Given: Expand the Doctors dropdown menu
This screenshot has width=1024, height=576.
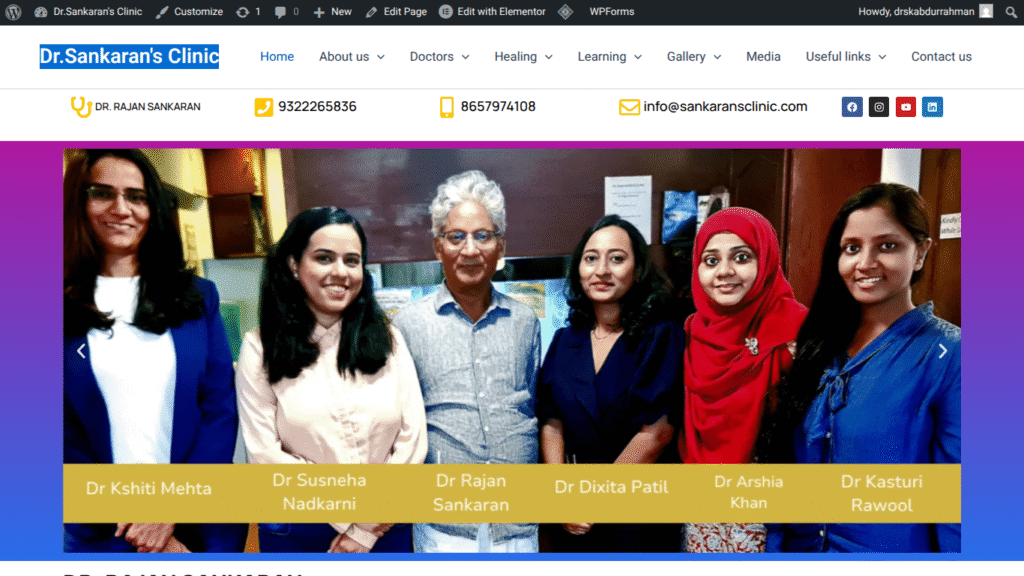Looking at the screenshot, I should (440, 57).
